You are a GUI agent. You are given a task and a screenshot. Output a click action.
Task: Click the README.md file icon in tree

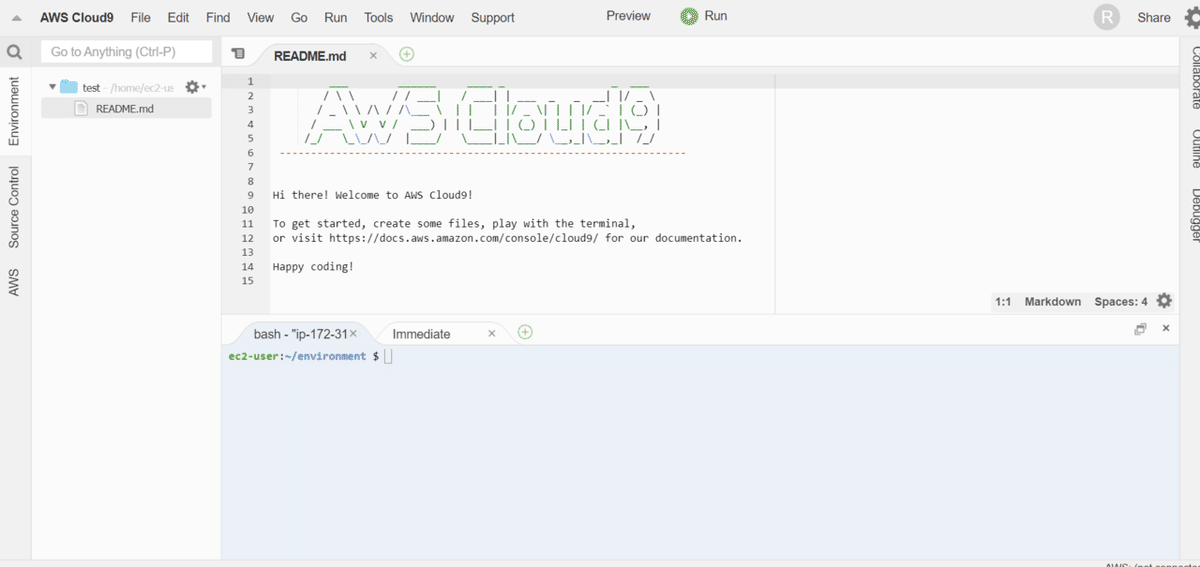tap(83, 108)
